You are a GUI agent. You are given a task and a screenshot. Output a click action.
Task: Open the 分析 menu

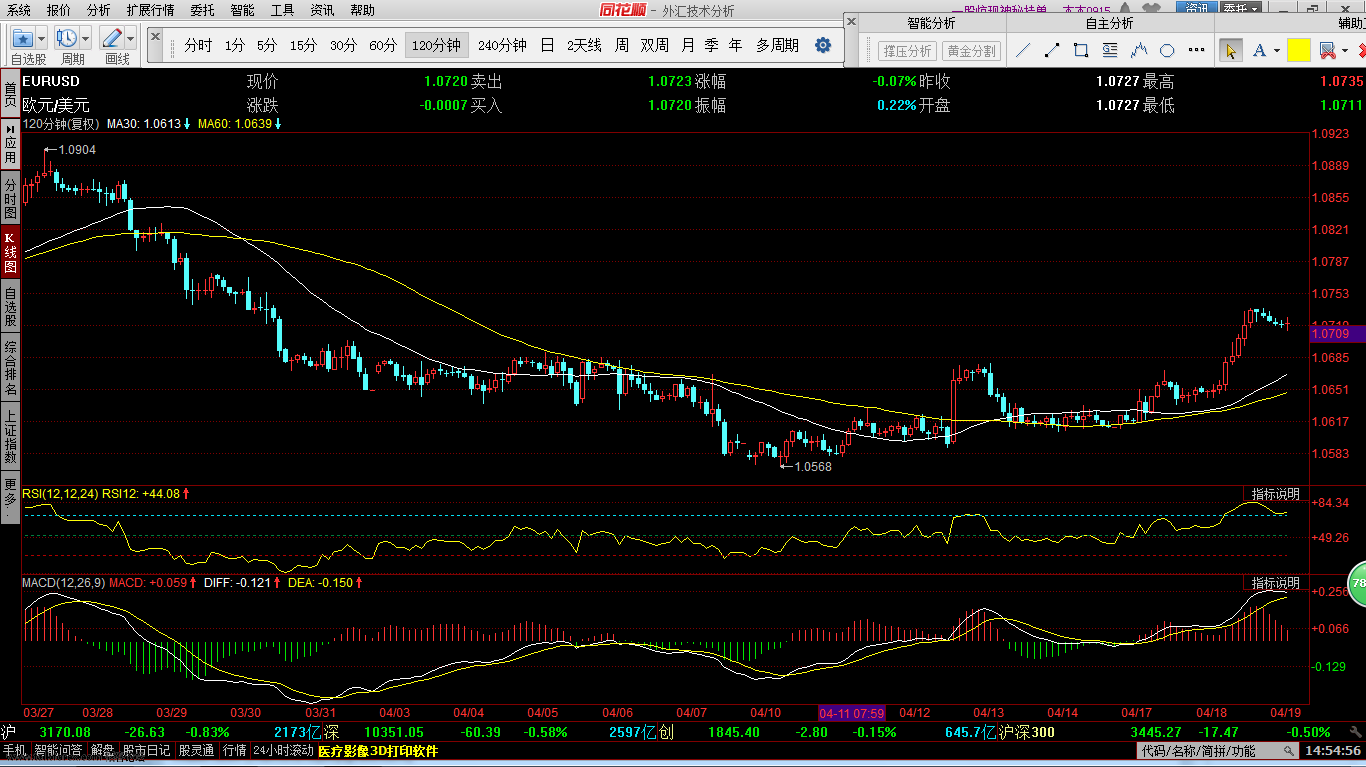(x=99, y=10)
